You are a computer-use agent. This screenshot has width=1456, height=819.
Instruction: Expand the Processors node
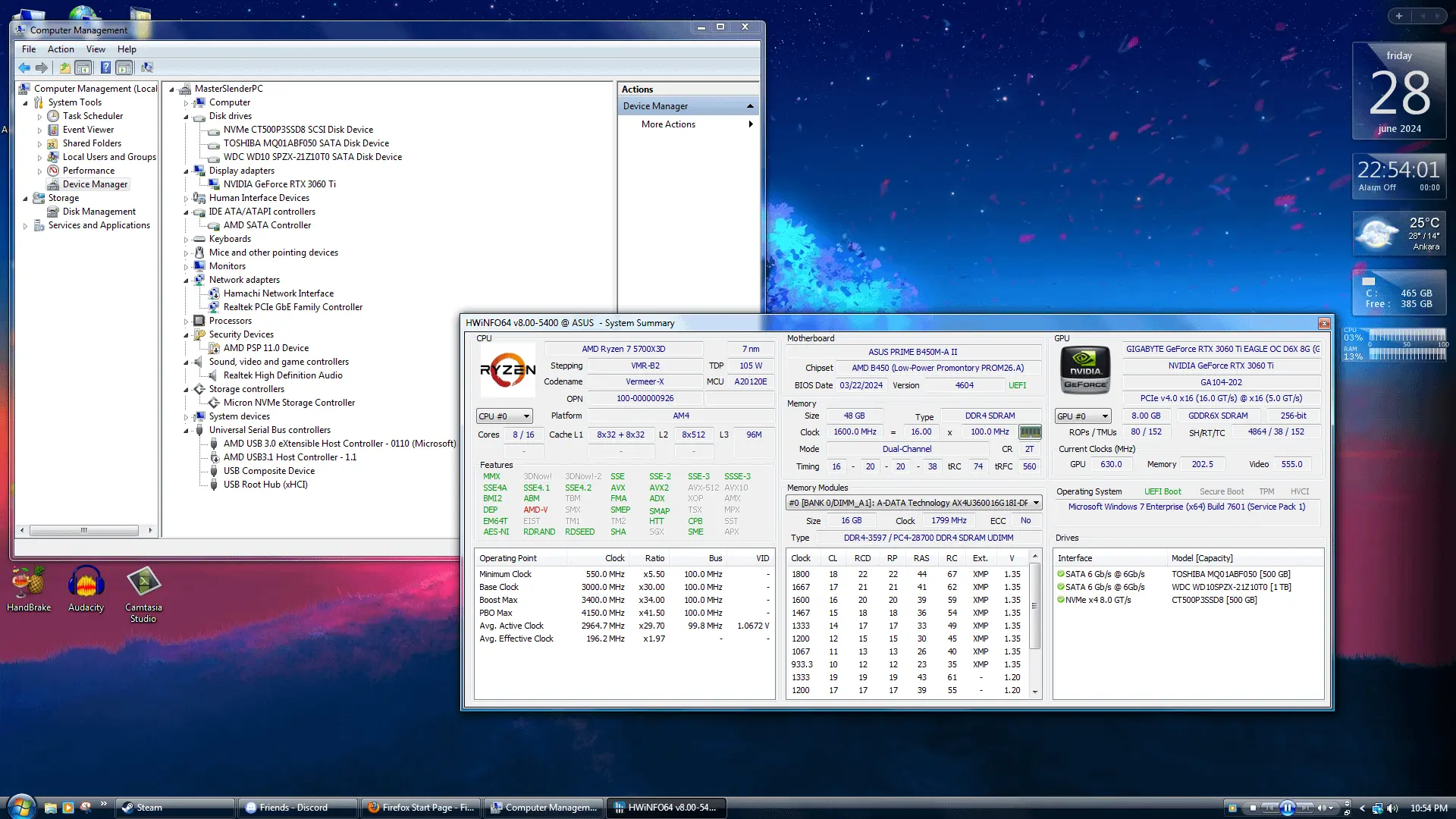[186, 322]
